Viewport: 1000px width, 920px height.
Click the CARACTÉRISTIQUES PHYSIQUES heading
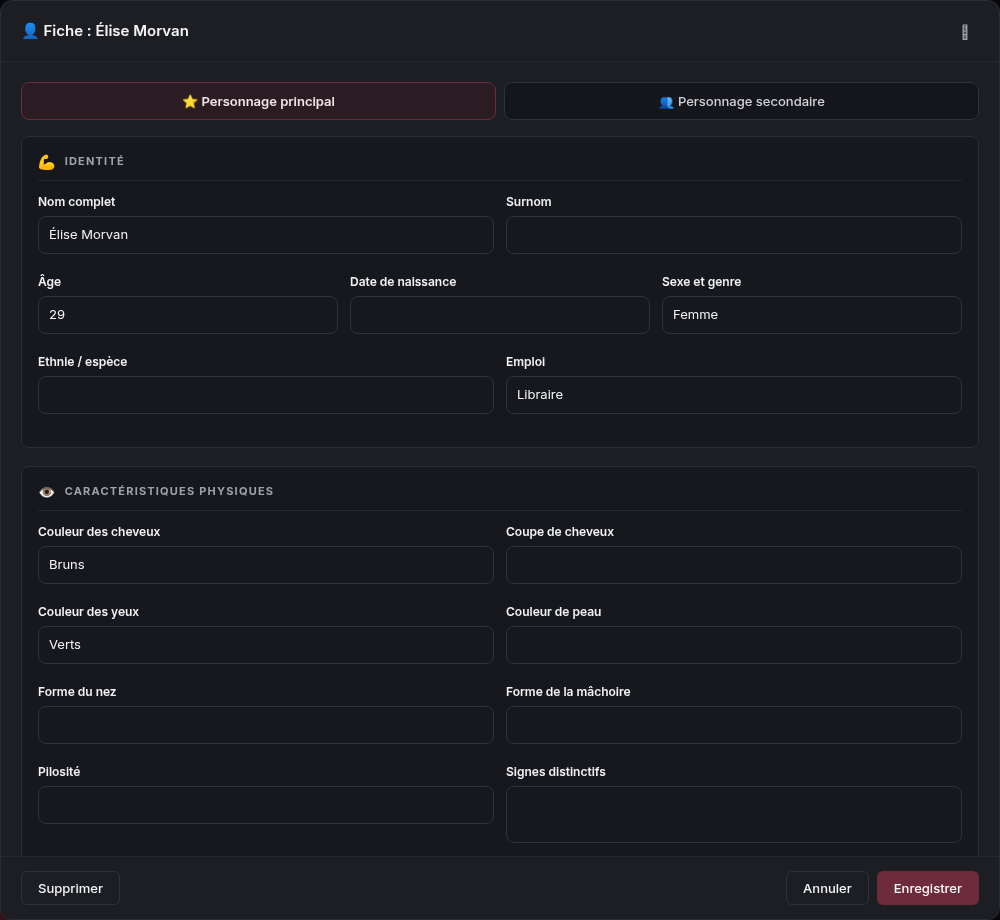pyautogui.click(x=169, y=491)
